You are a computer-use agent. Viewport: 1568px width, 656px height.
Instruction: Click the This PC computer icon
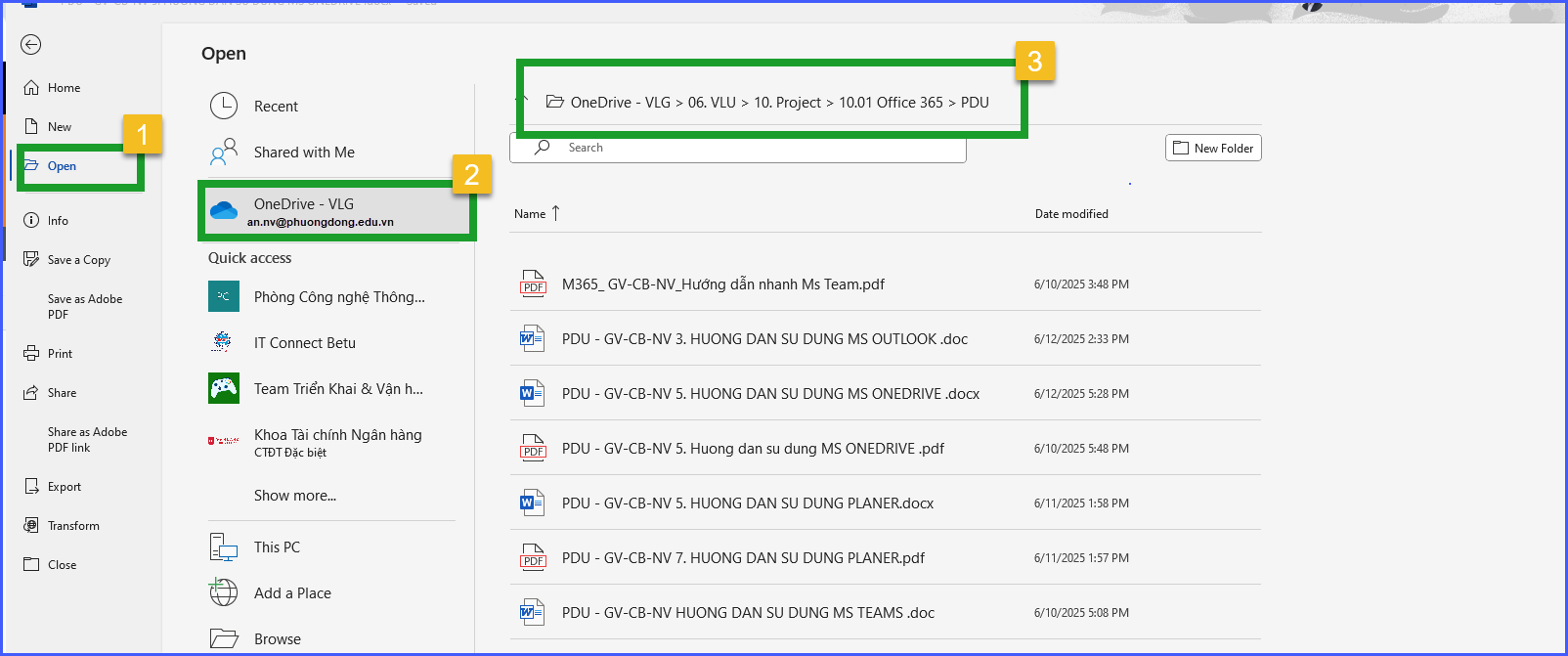pos(224,547)
